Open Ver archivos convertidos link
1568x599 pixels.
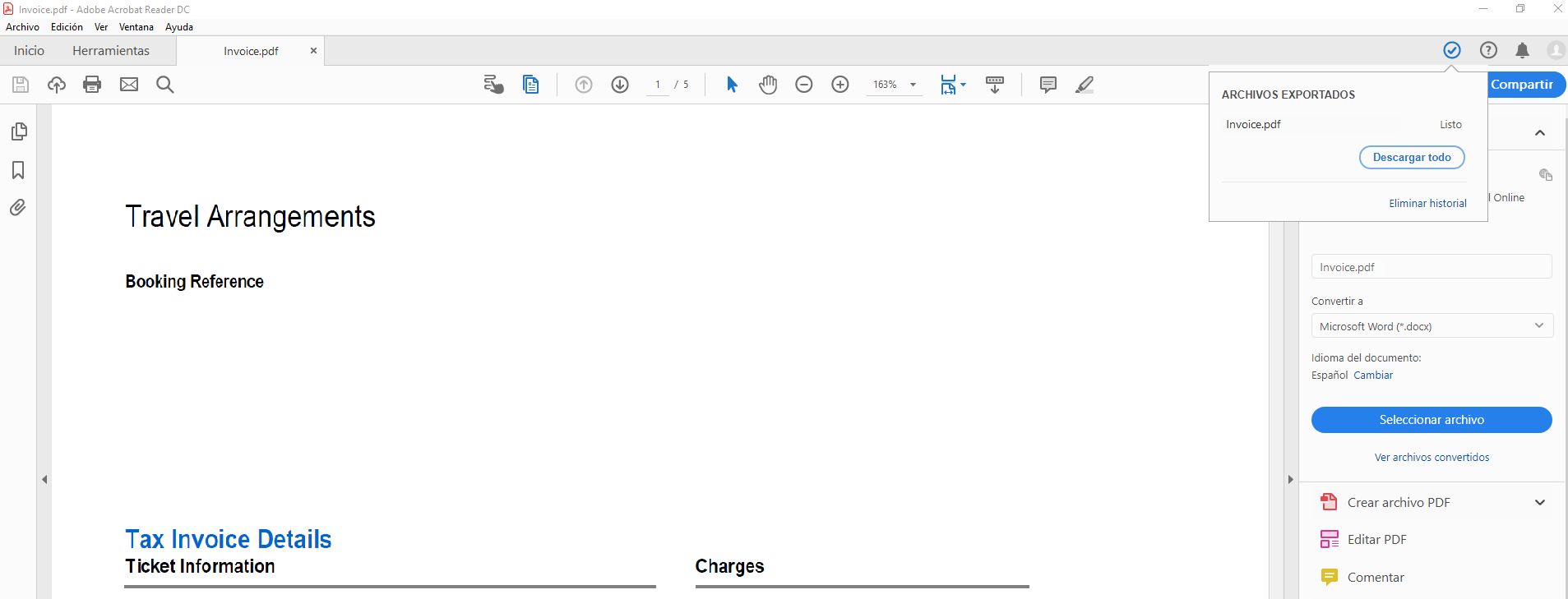[x=1432, y=457]
